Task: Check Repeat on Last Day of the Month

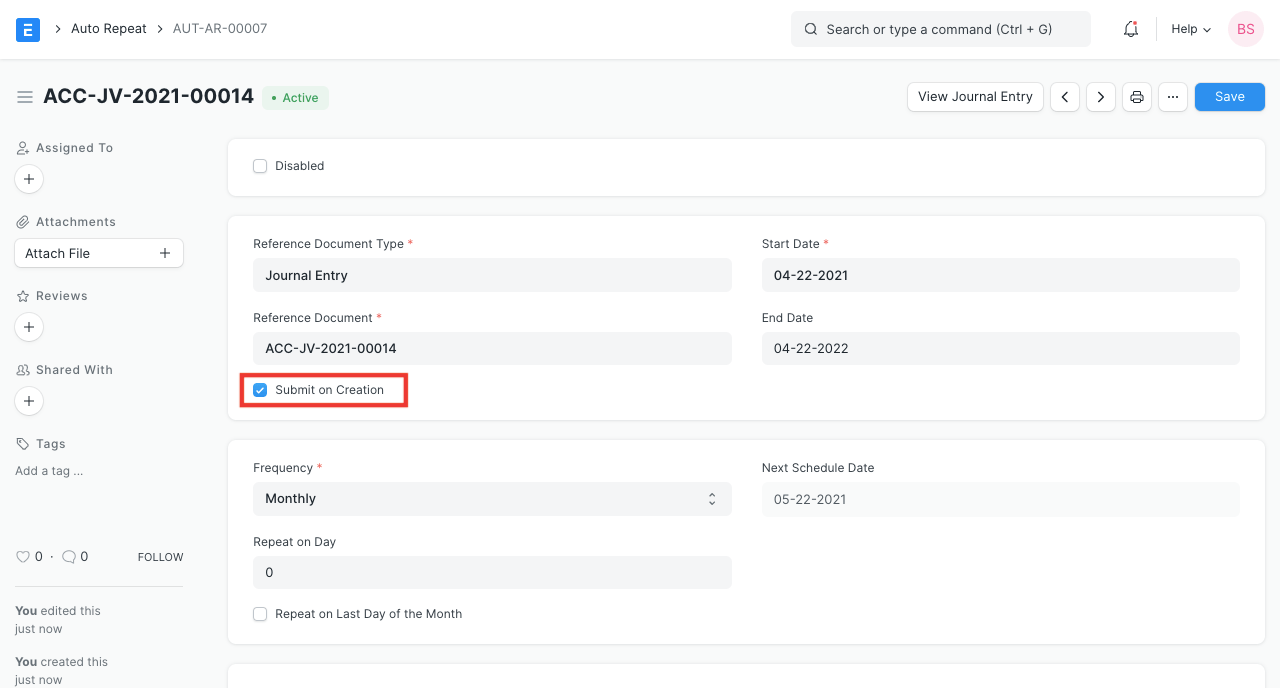Action: click(x=260, y=614)
